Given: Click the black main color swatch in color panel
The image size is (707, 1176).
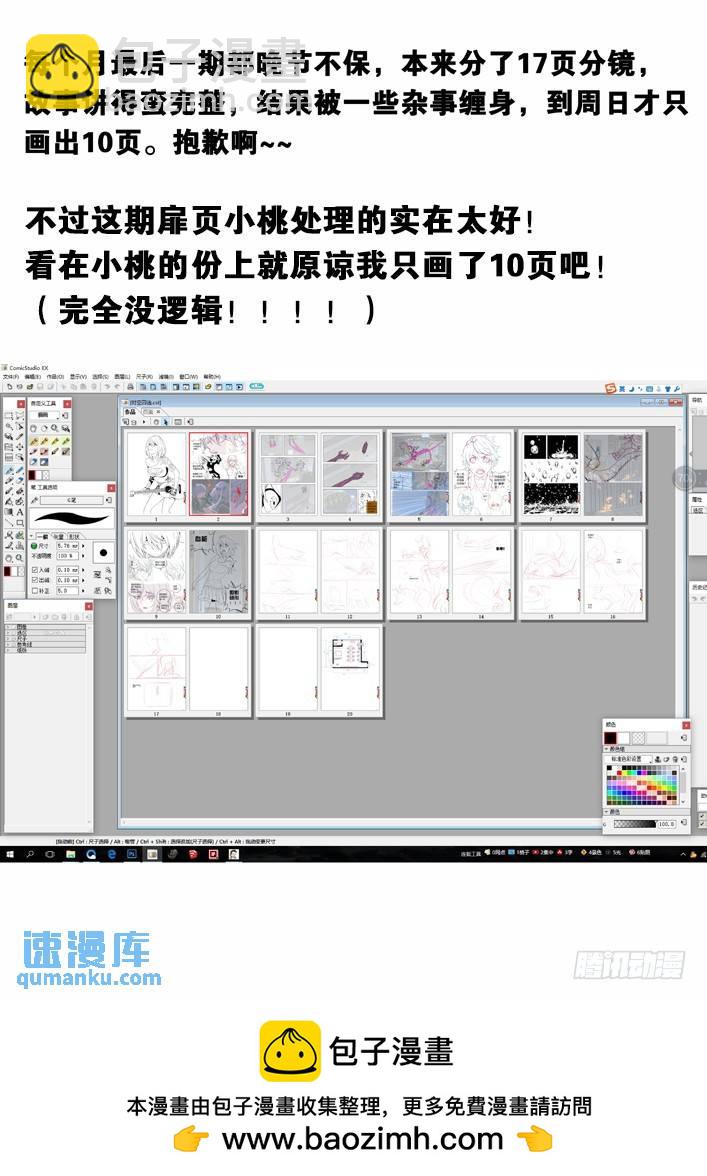Looking at the screenshot, I should (611, 738).
